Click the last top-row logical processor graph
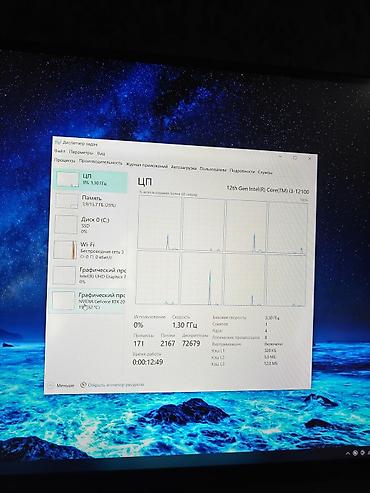Viewport: 370px width, 493px height. pos(288,229)
